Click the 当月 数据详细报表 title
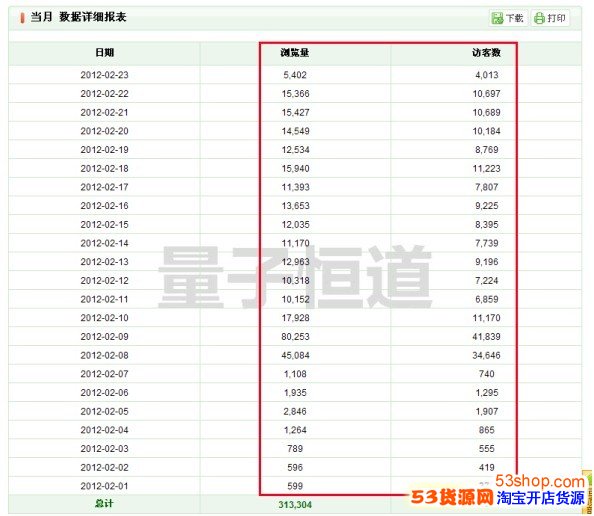The image size is (594, 516). pyautogui.click(x=78, y=17)
